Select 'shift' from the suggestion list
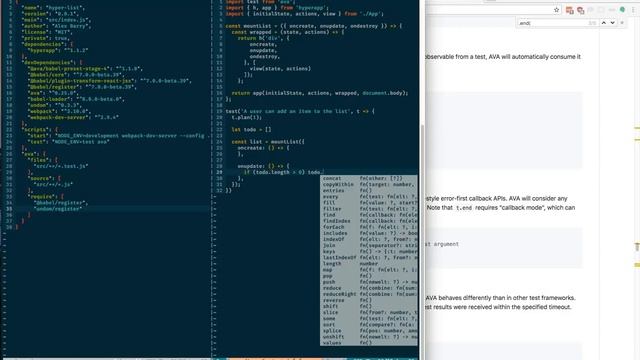 pos(369,306)
